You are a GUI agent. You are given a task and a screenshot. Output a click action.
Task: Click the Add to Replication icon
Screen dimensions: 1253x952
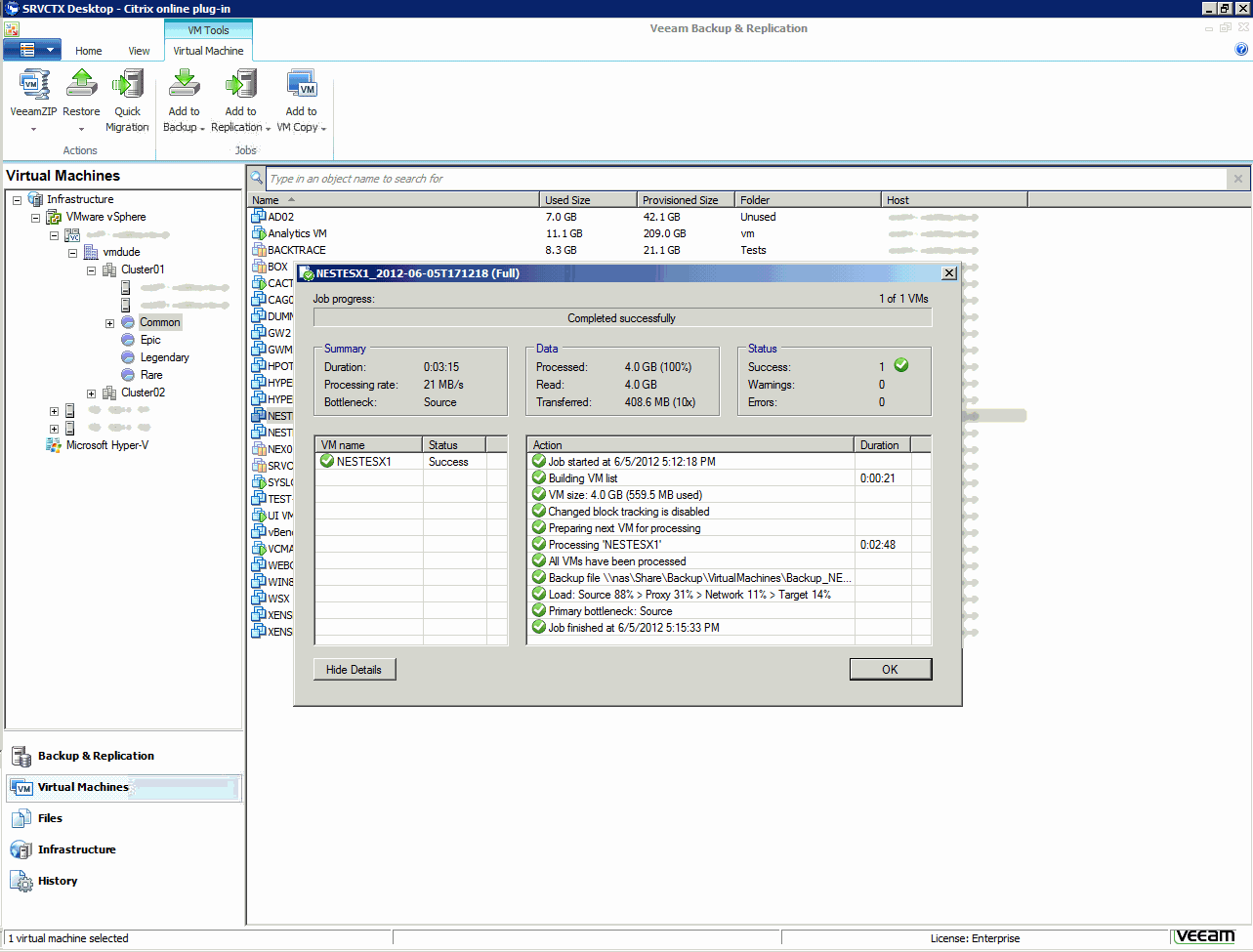point(240,84)
